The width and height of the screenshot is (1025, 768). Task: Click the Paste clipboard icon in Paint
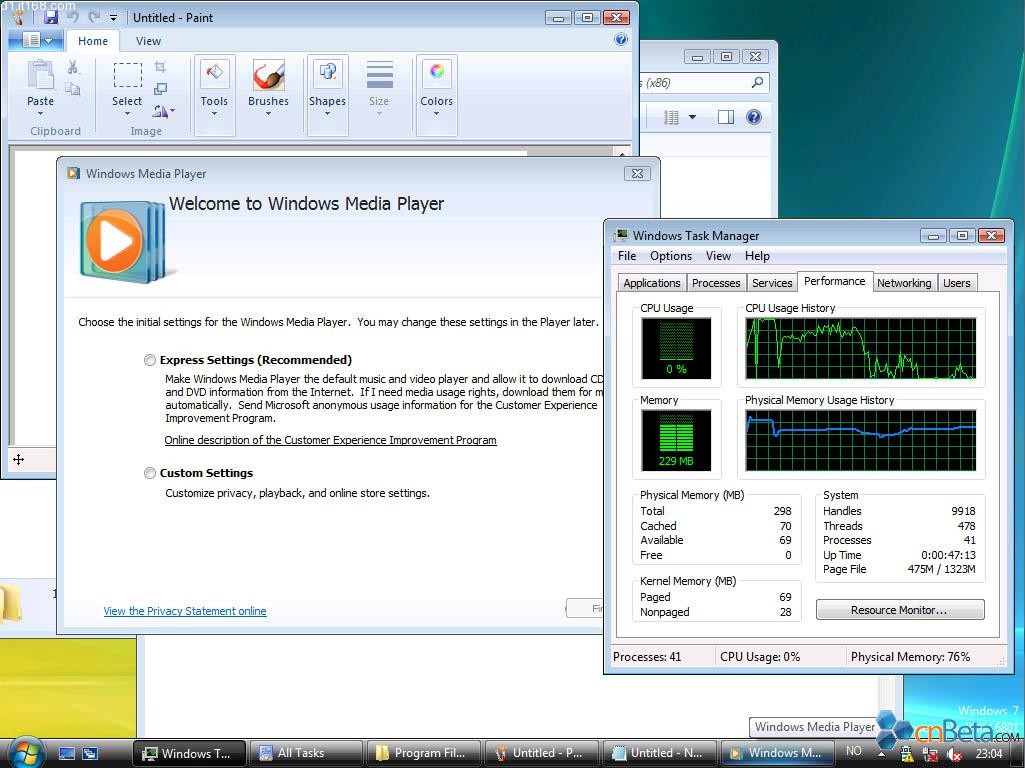(41, 75)
